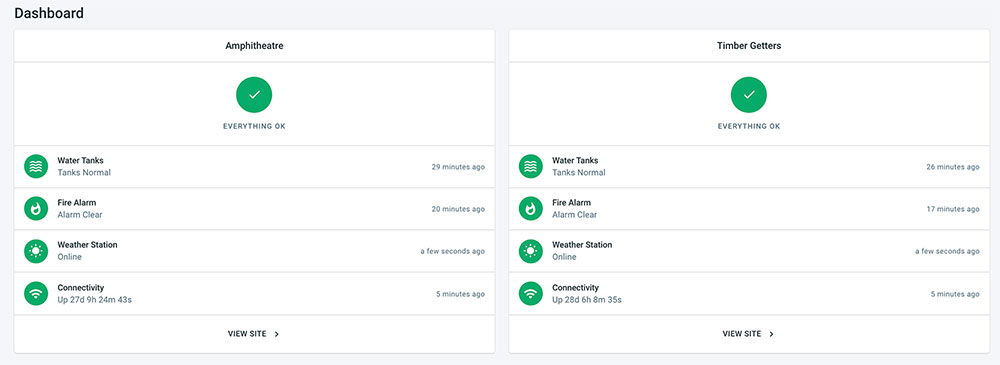Select Weather Station label in Amphitheatre card

(x=87, y=245)
